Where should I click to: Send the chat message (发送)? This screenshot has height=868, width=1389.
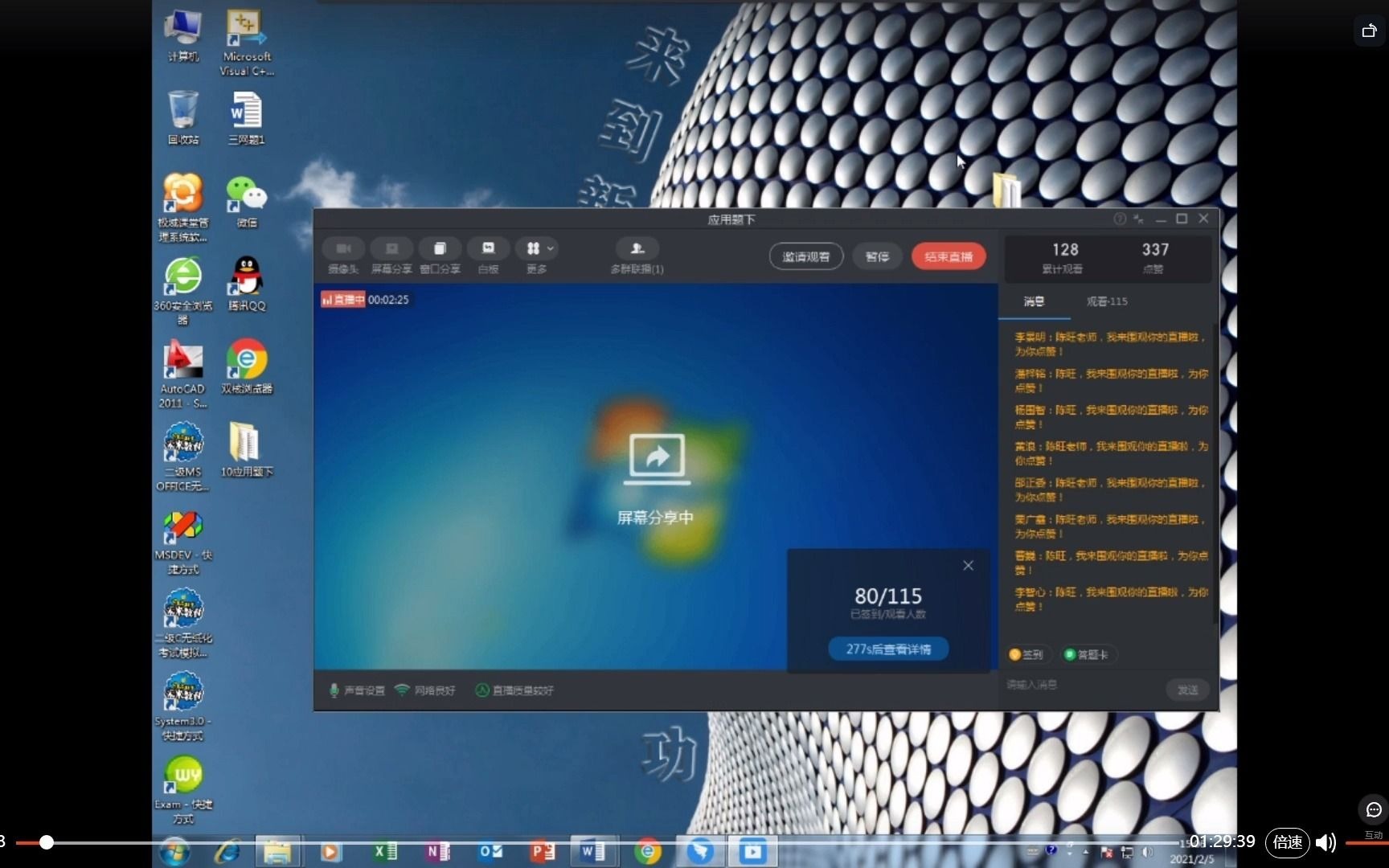point(1188,690)
